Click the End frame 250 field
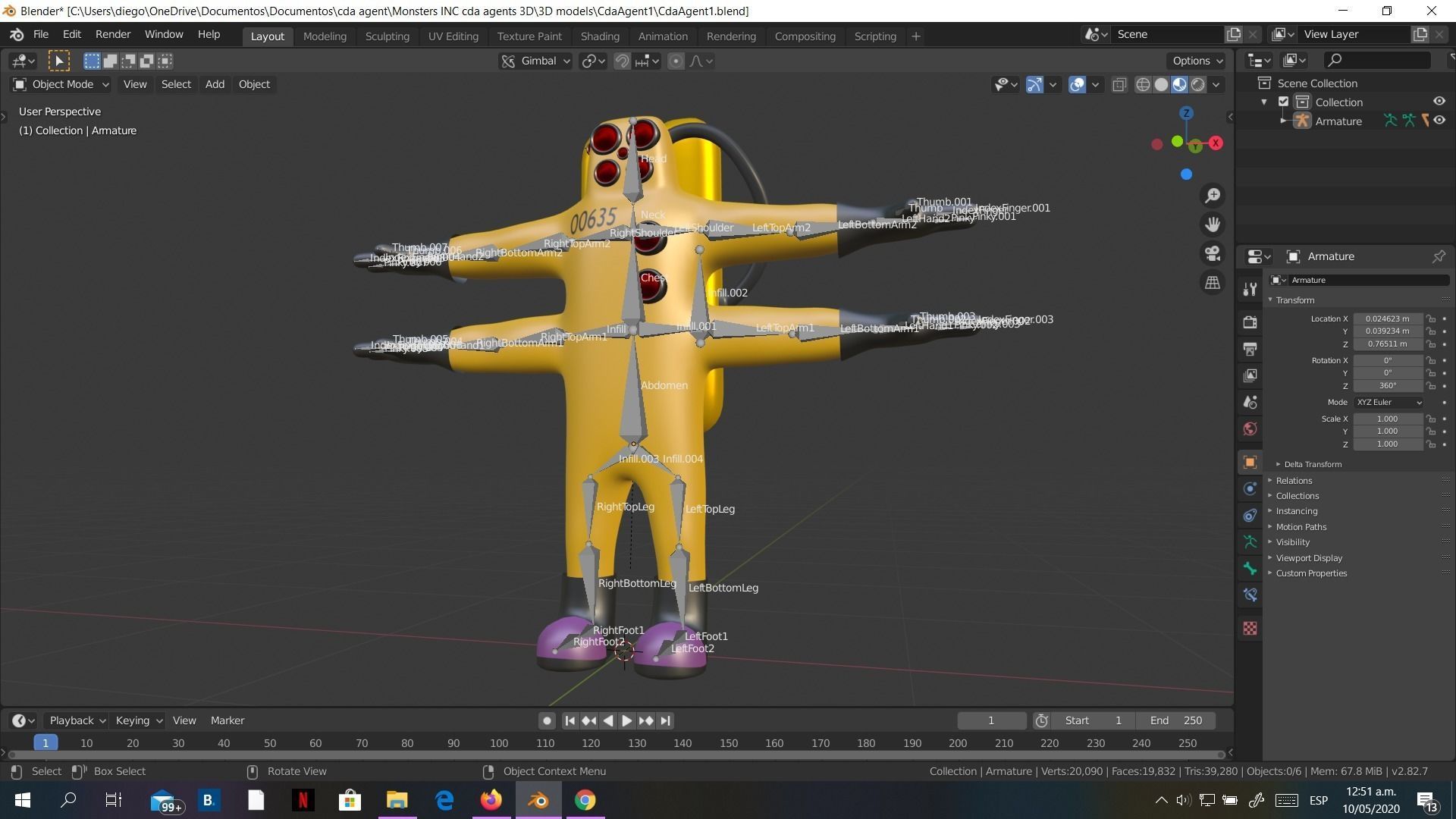The height and width of the screenshot is (819, 1456). (x=1176, y=720)
